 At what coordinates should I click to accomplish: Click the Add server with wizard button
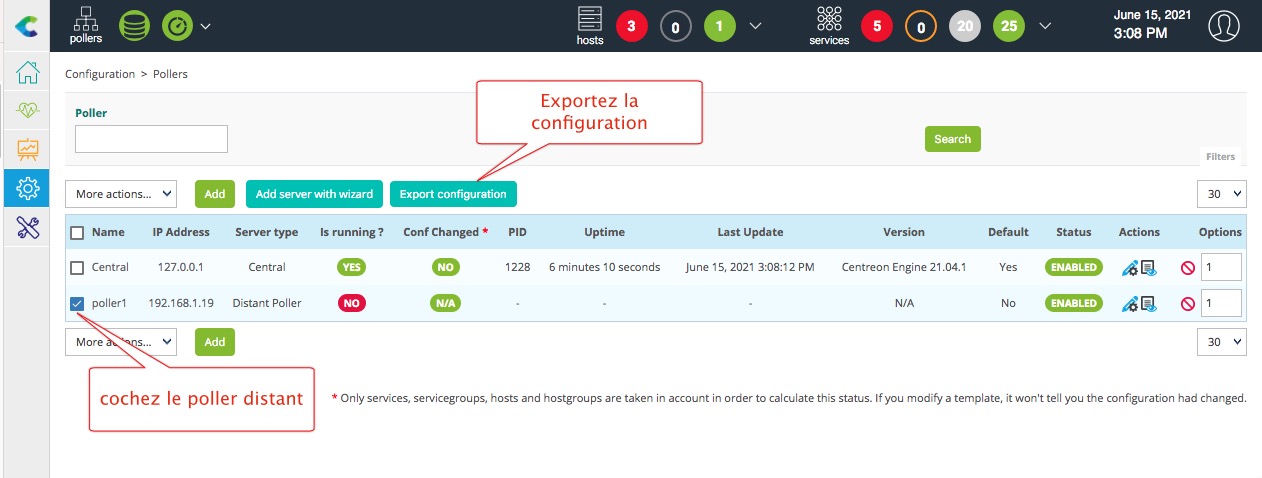point(314,194)
